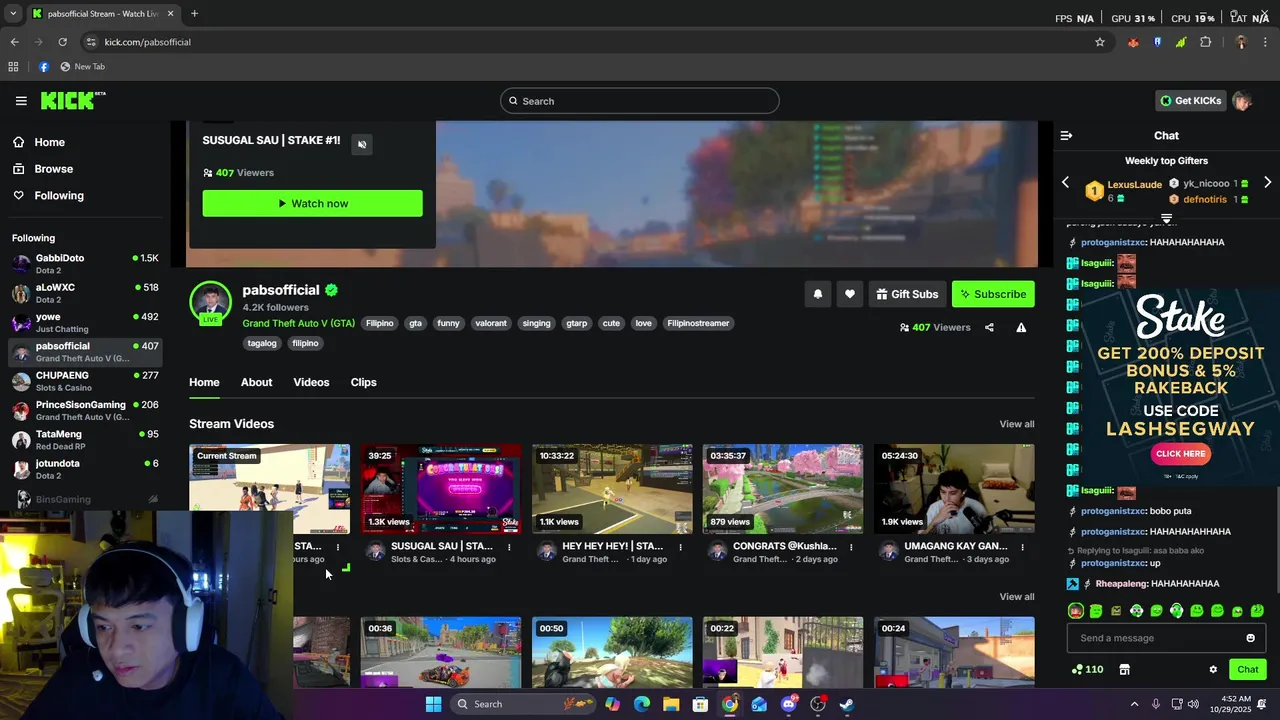The image size is (1280, 720).
Task: Click Grand Theft Auto V category link
Action: (x=298, y=323)
